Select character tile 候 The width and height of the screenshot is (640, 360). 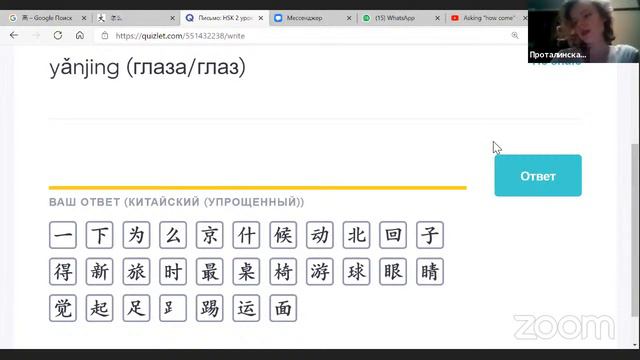(283, 235)
